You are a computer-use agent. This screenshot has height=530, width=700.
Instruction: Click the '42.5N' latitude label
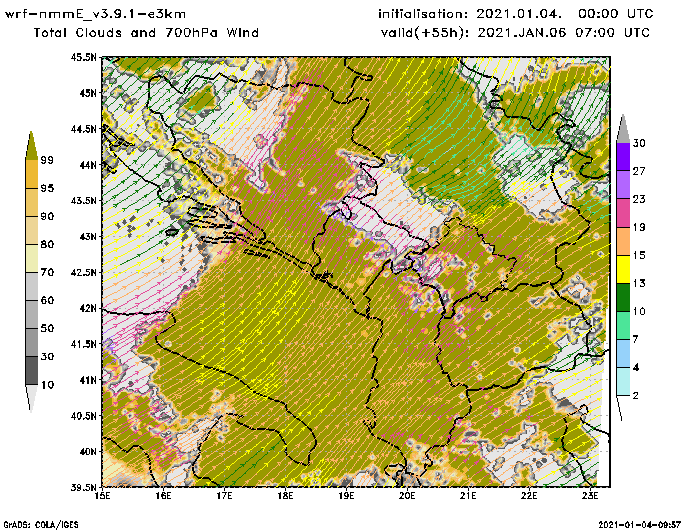83,272
